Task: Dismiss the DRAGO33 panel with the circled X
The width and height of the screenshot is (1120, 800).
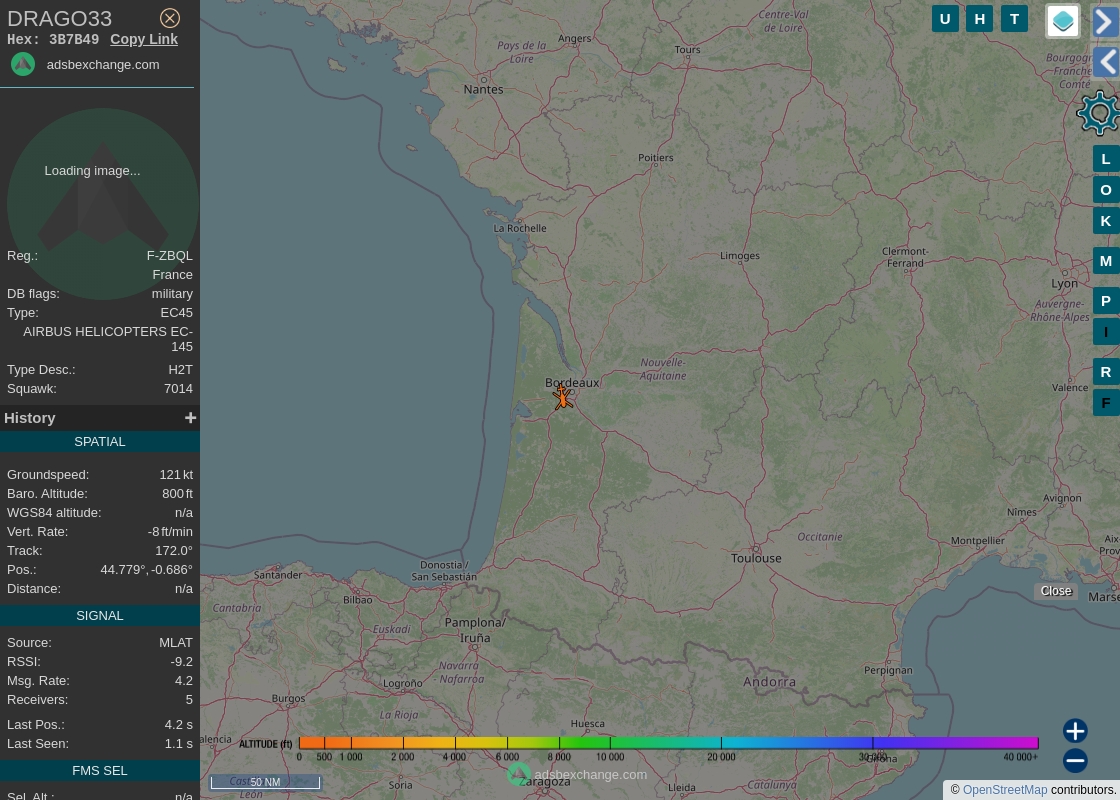Action: 170,18
